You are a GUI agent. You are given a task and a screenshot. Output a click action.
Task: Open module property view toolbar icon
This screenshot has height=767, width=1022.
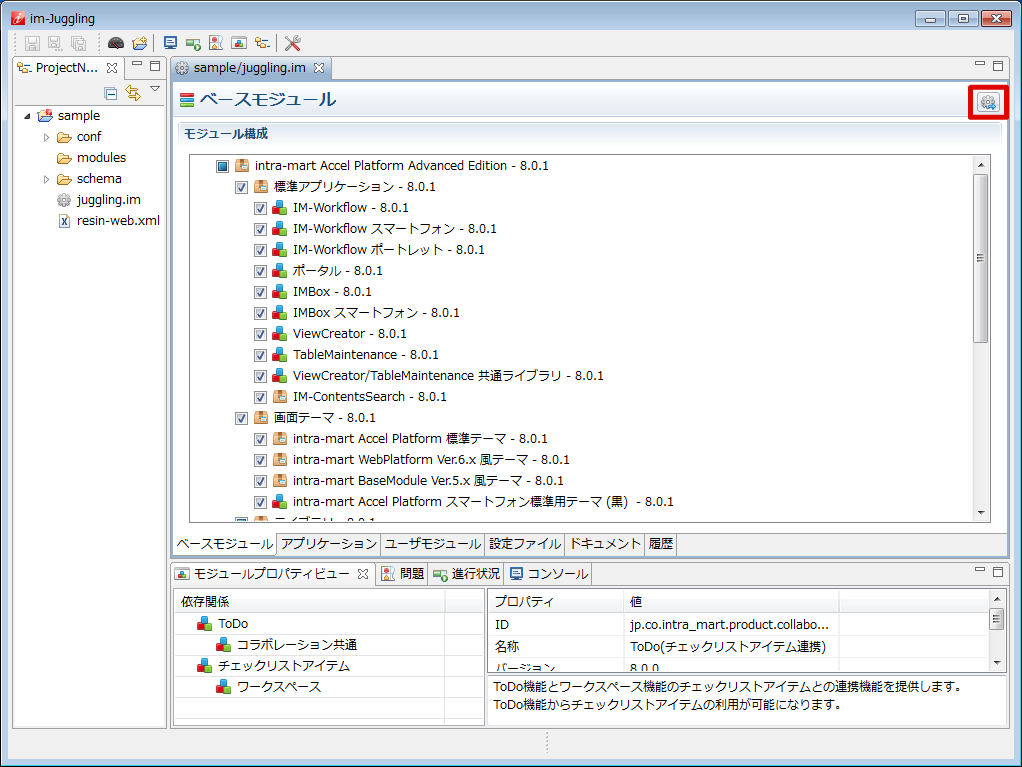239,43
